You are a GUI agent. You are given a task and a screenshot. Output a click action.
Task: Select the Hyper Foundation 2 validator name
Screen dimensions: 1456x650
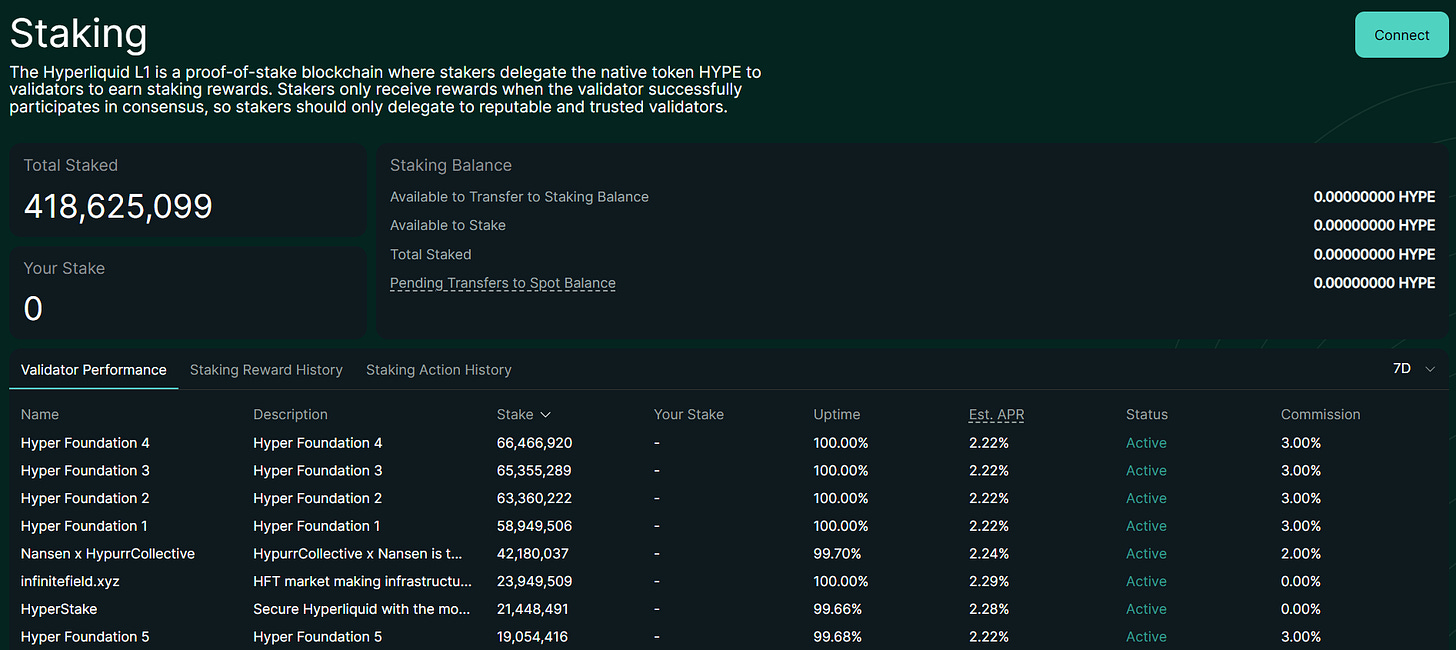pyautogui.click(x=85, y=498)
